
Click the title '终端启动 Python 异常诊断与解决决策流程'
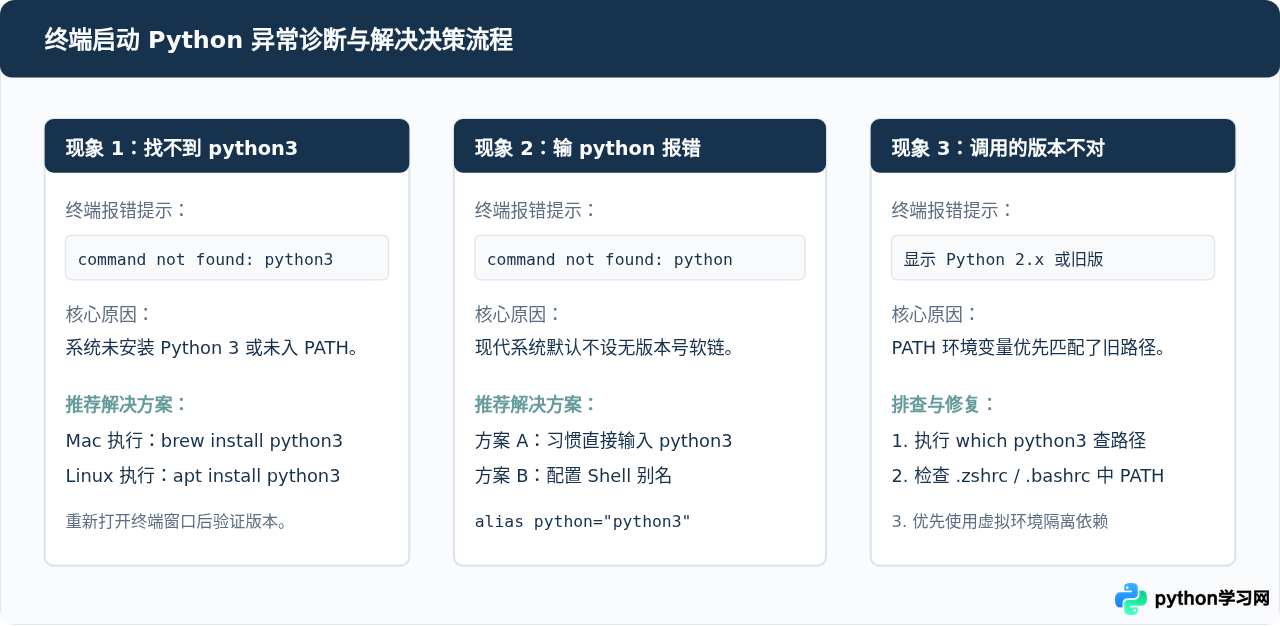[x=279, y=40]
